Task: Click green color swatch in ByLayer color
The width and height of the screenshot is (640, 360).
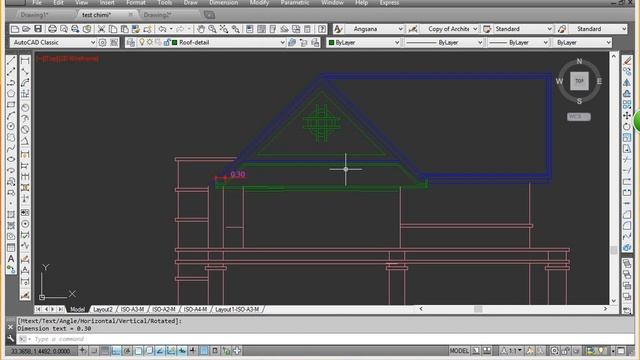Action: pyautogui.click(x=331, y=42)
